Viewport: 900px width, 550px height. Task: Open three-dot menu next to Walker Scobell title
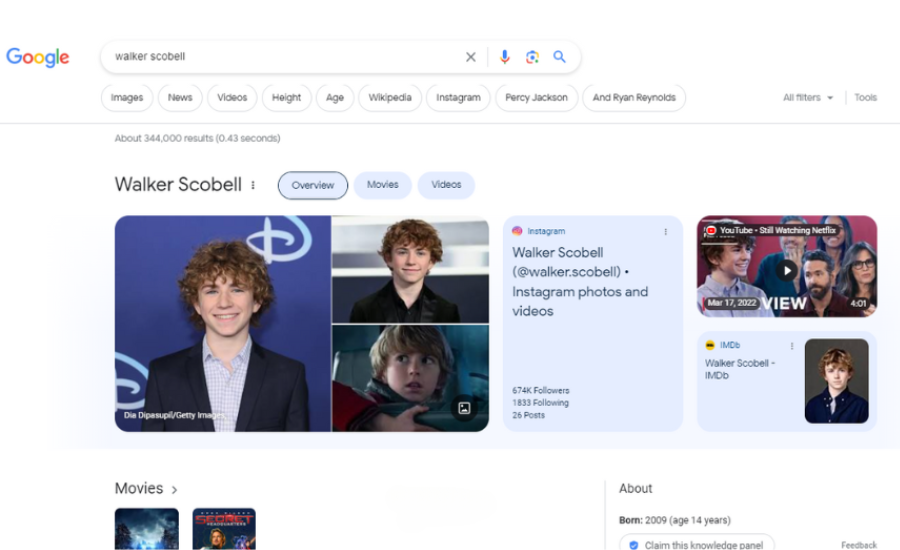pos(253,185)
